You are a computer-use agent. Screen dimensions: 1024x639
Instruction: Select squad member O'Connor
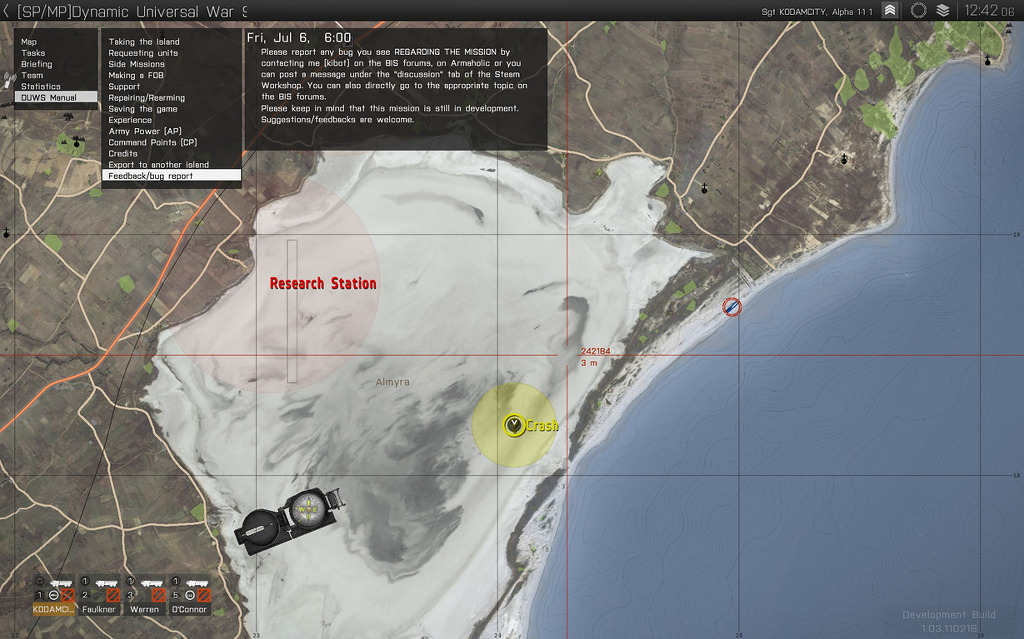tap(189, 608)
